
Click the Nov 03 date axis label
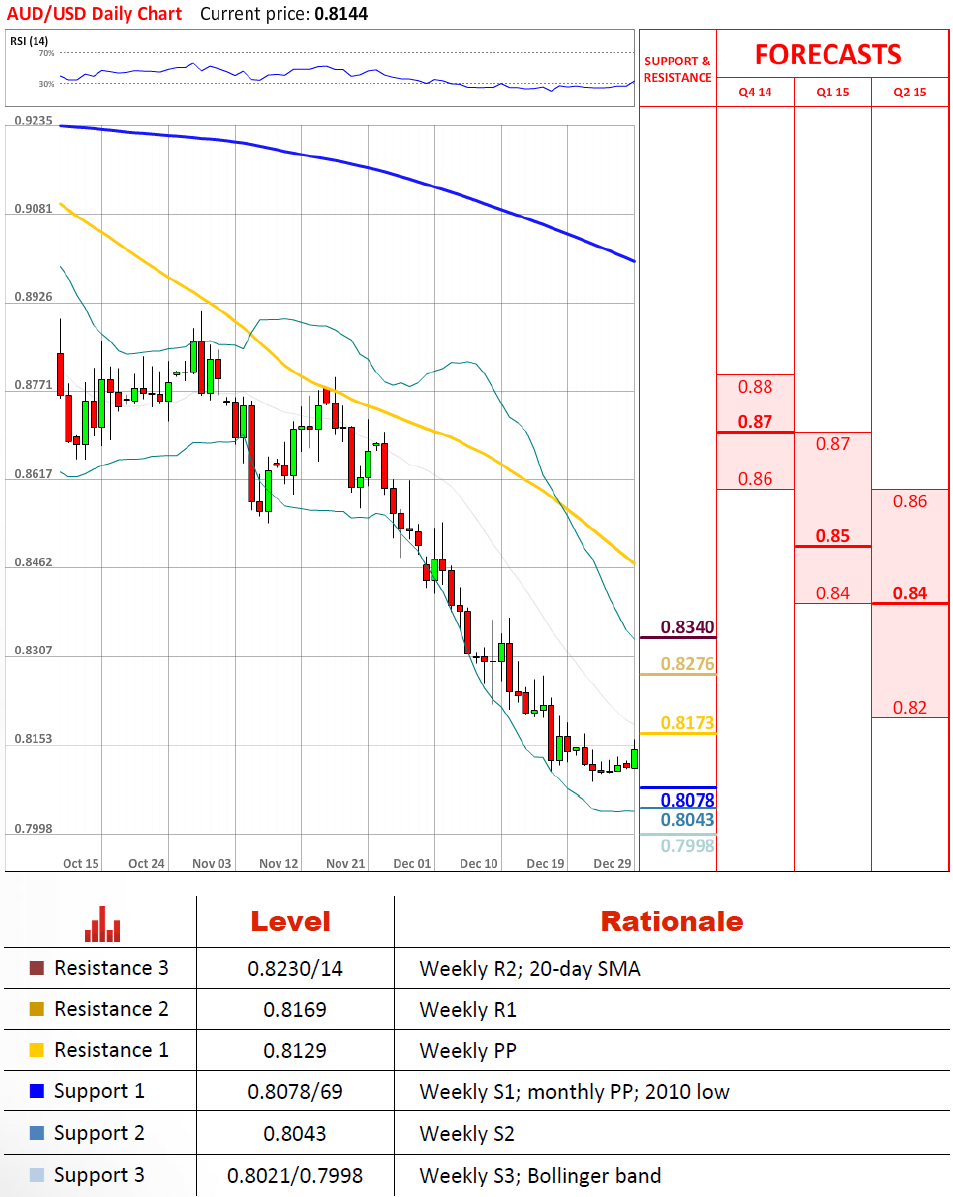tap(212, 863)
